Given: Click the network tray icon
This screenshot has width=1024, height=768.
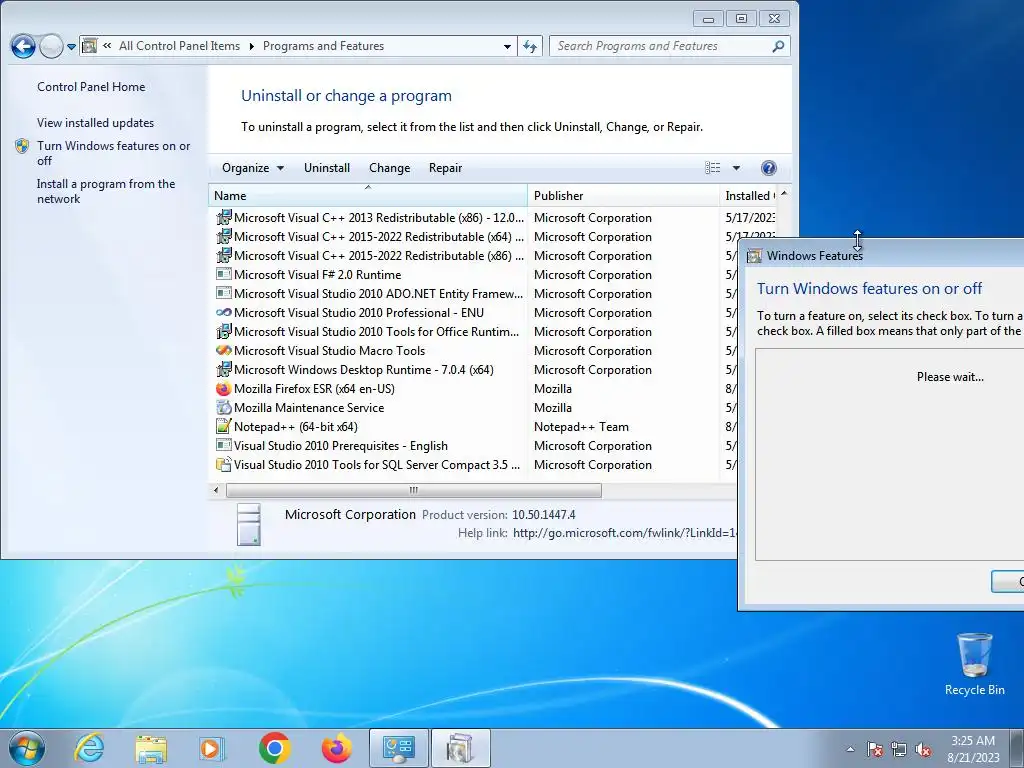Looking at the screenshot, I should coord(899,749).
